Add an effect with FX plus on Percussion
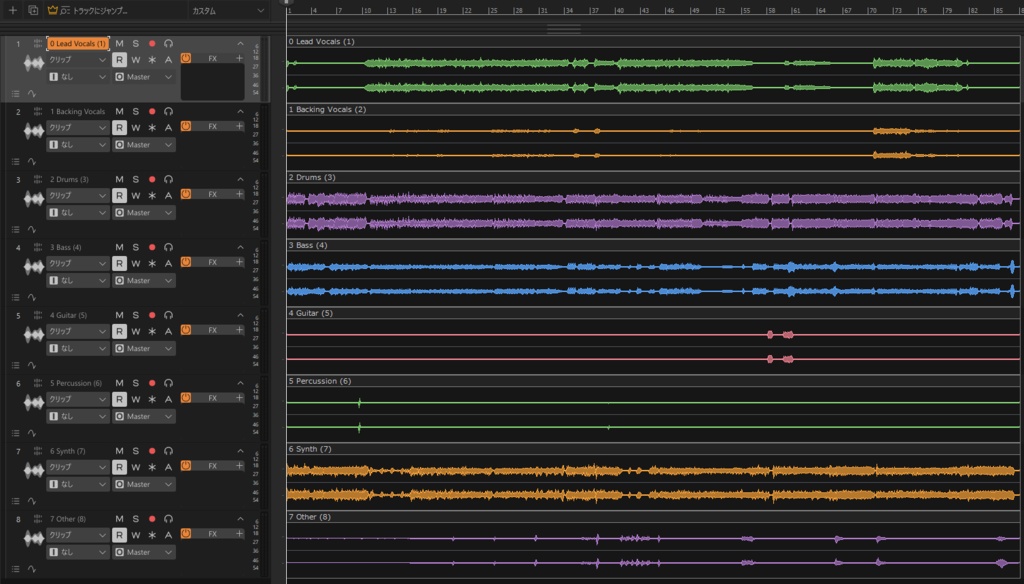 point(240,397)
